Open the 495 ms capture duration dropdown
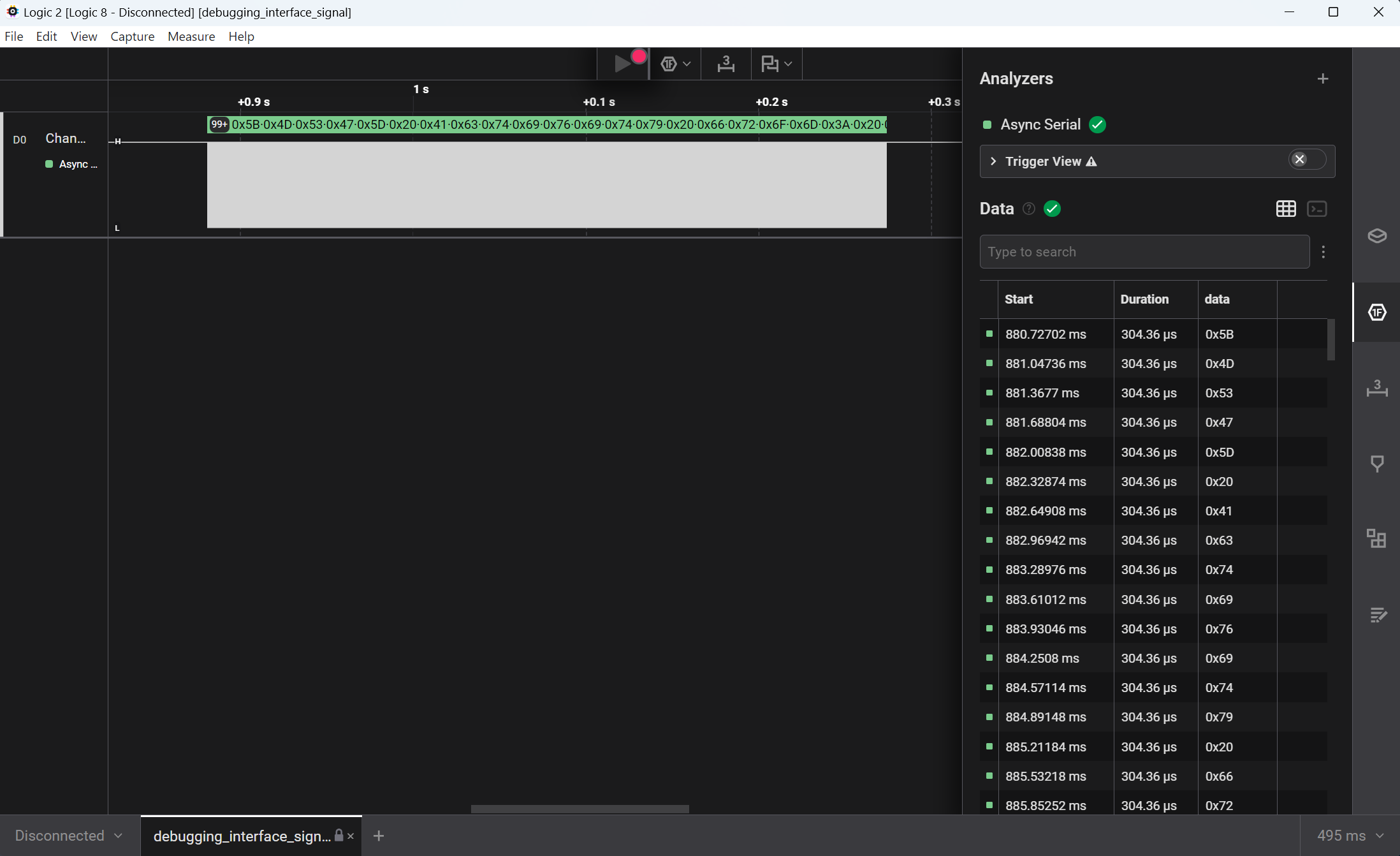Viewport: 1400px width, 856px height. coord(1350,836)
